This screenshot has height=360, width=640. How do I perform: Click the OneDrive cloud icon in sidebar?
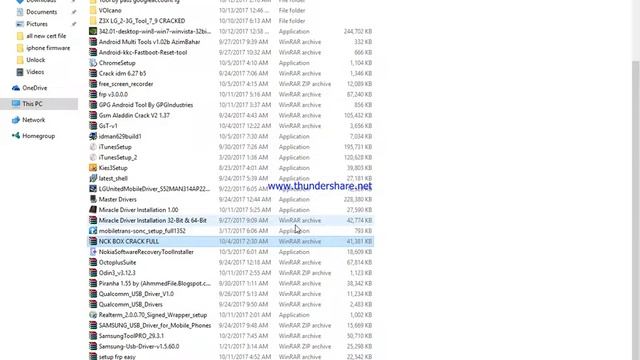[x=16, y=88]
